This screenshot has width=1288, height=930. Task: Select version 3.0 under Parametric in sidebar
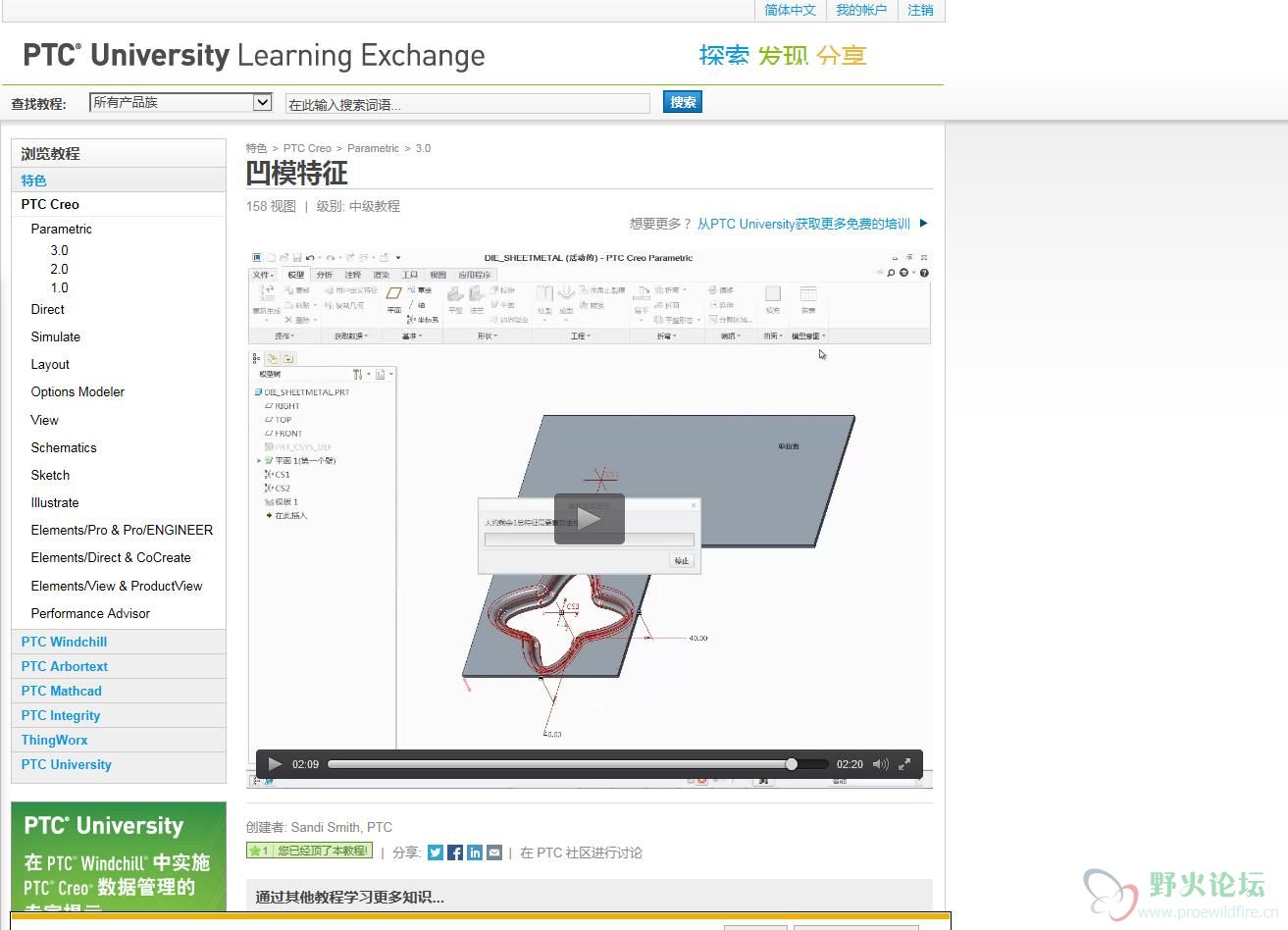coord(60,250)
